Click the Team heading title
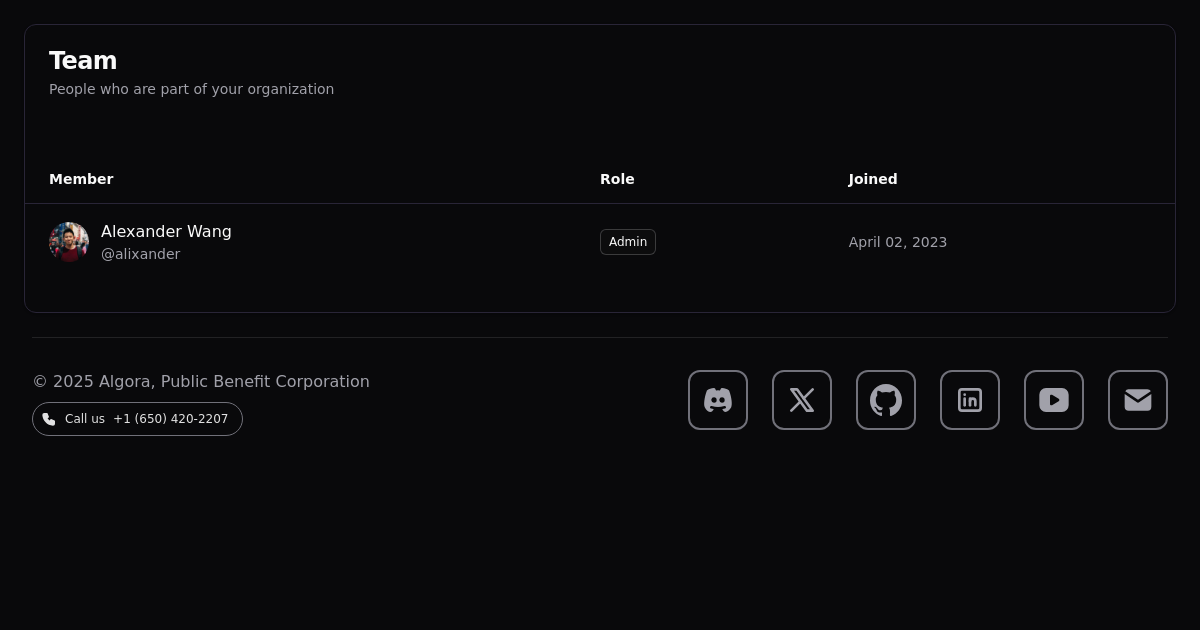Viewport: 1200px width, 630px height. pyautogui.click(x=83, y=61)
